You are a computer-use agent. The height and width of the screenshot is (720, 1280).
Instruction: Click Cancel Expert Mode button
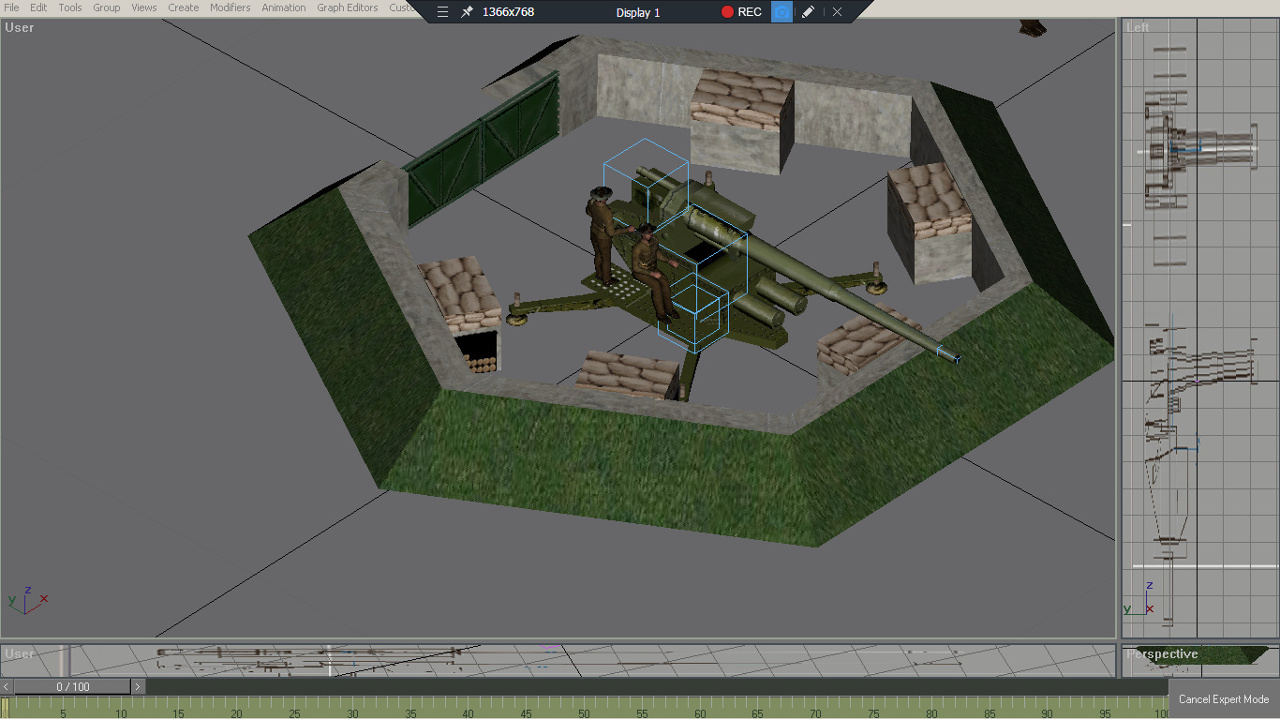(x=1223, y=699)
